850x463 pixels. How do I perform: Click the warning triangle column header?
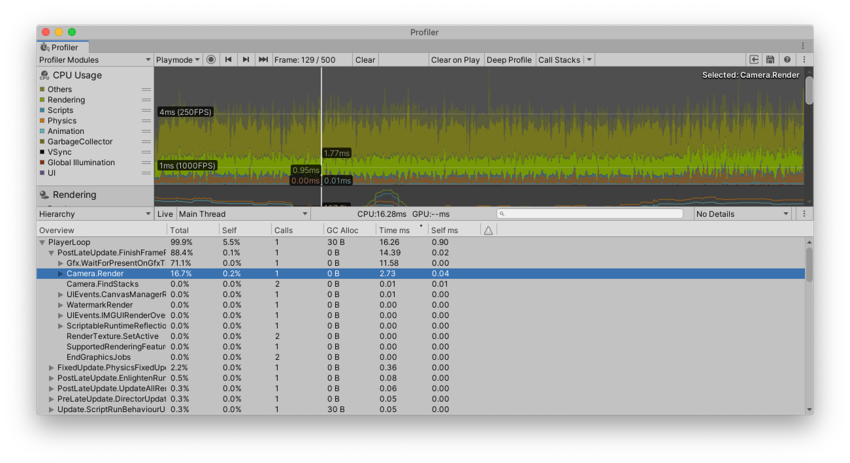pos(488,230)
